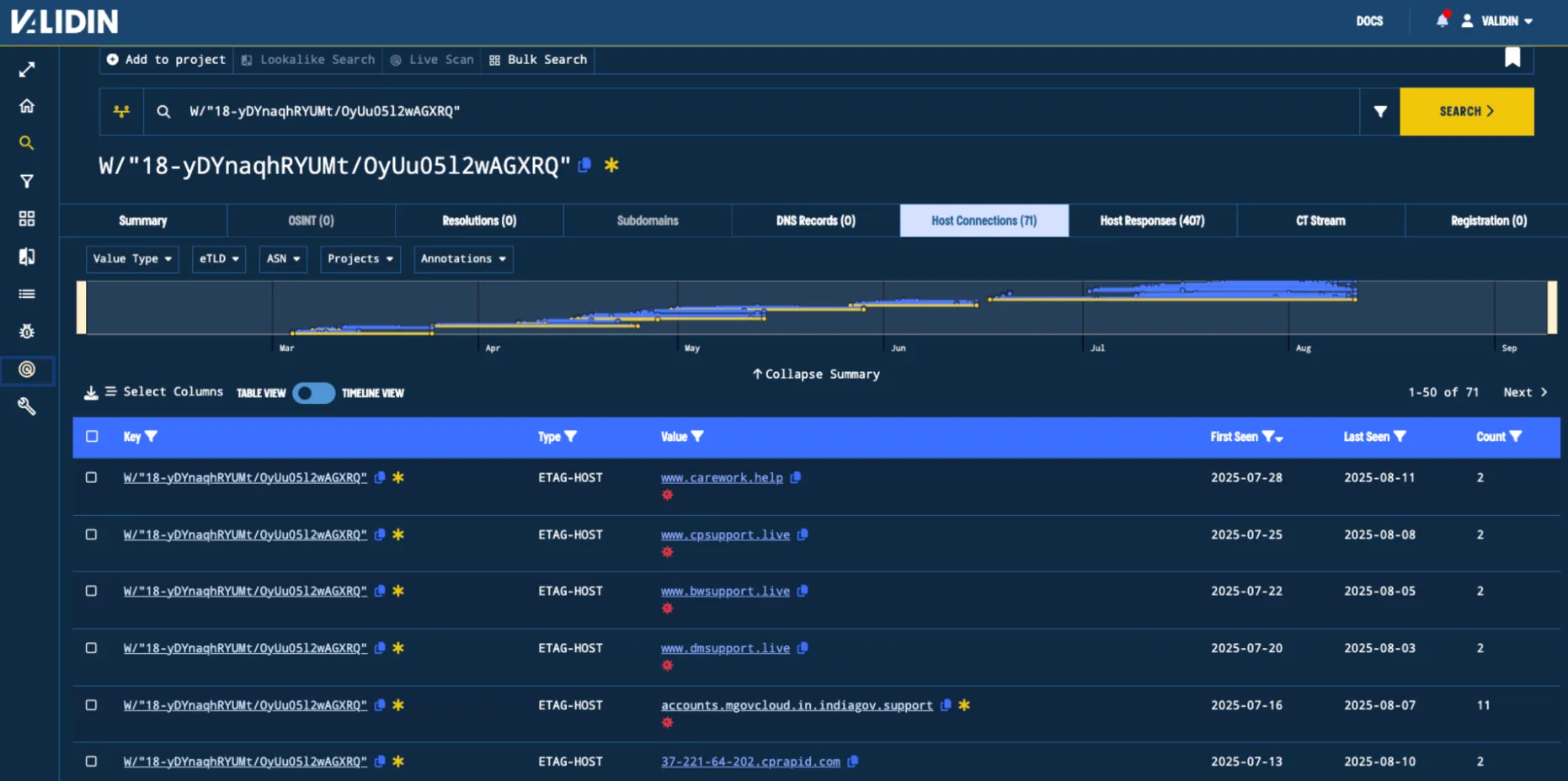Open the bug sidebar icon
The width and height of the screenshot is (1568, 781).
coord(27,332)
